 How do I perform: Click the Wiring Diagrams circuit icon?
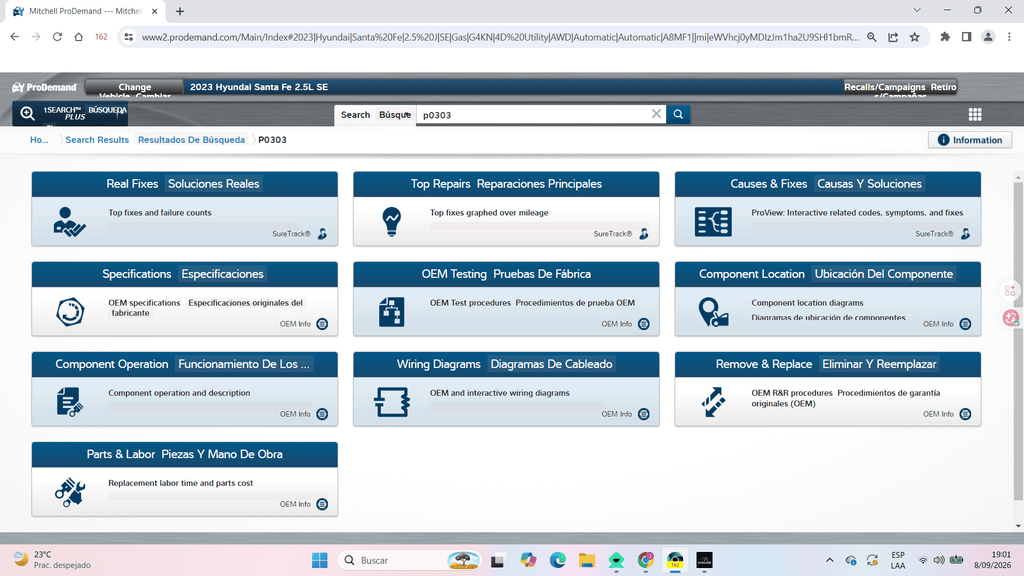point(392,402)
